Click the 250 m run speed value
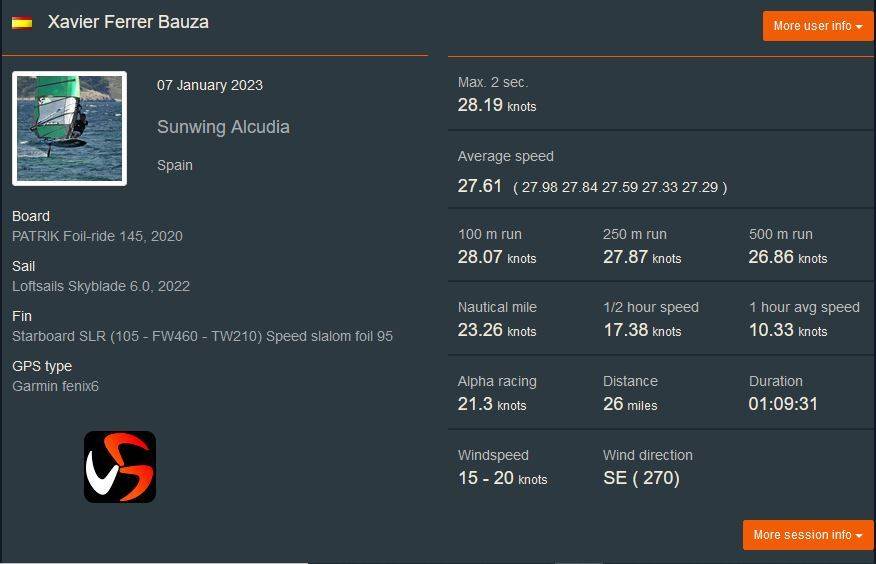Viewport: 876px width, 564px height. [x=641, y=257]
